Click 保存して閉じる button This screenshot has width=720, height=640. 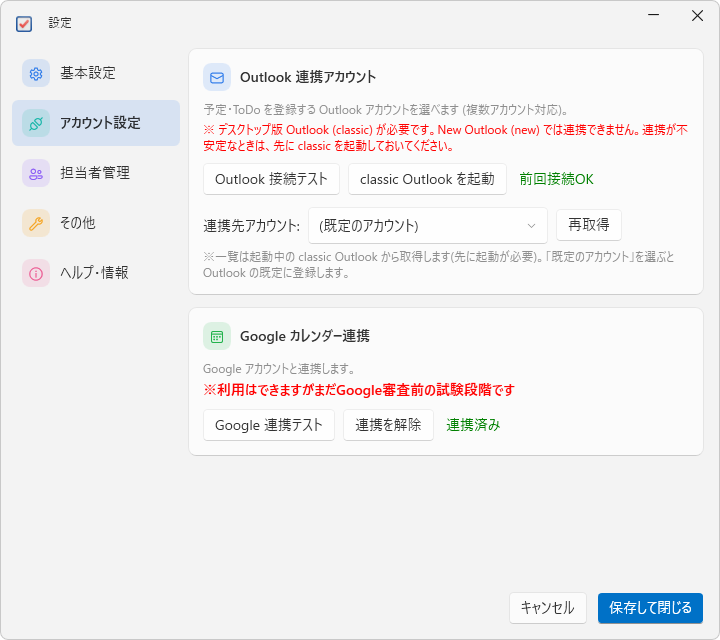650,608
